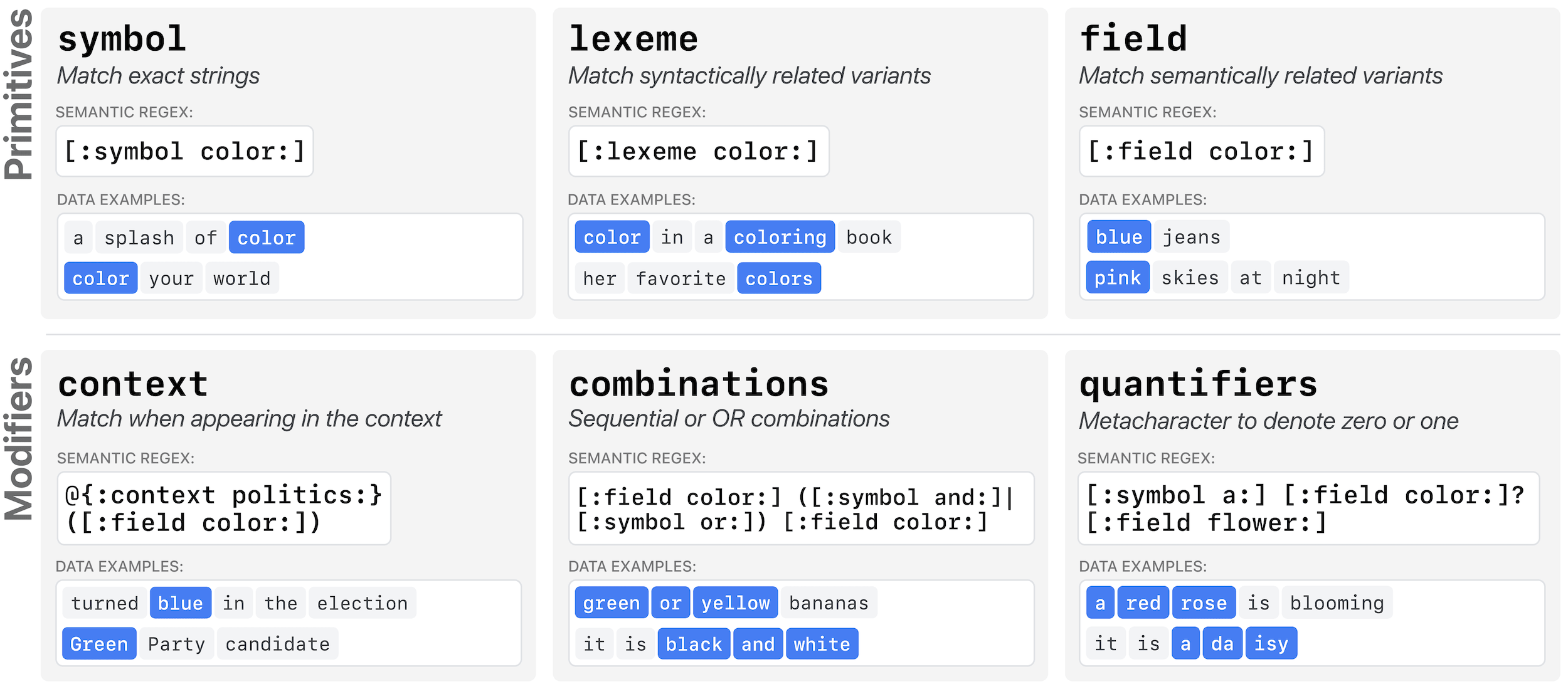
Task: Focus the combinations semantic regex box
Action: click(x=800, y=508)
